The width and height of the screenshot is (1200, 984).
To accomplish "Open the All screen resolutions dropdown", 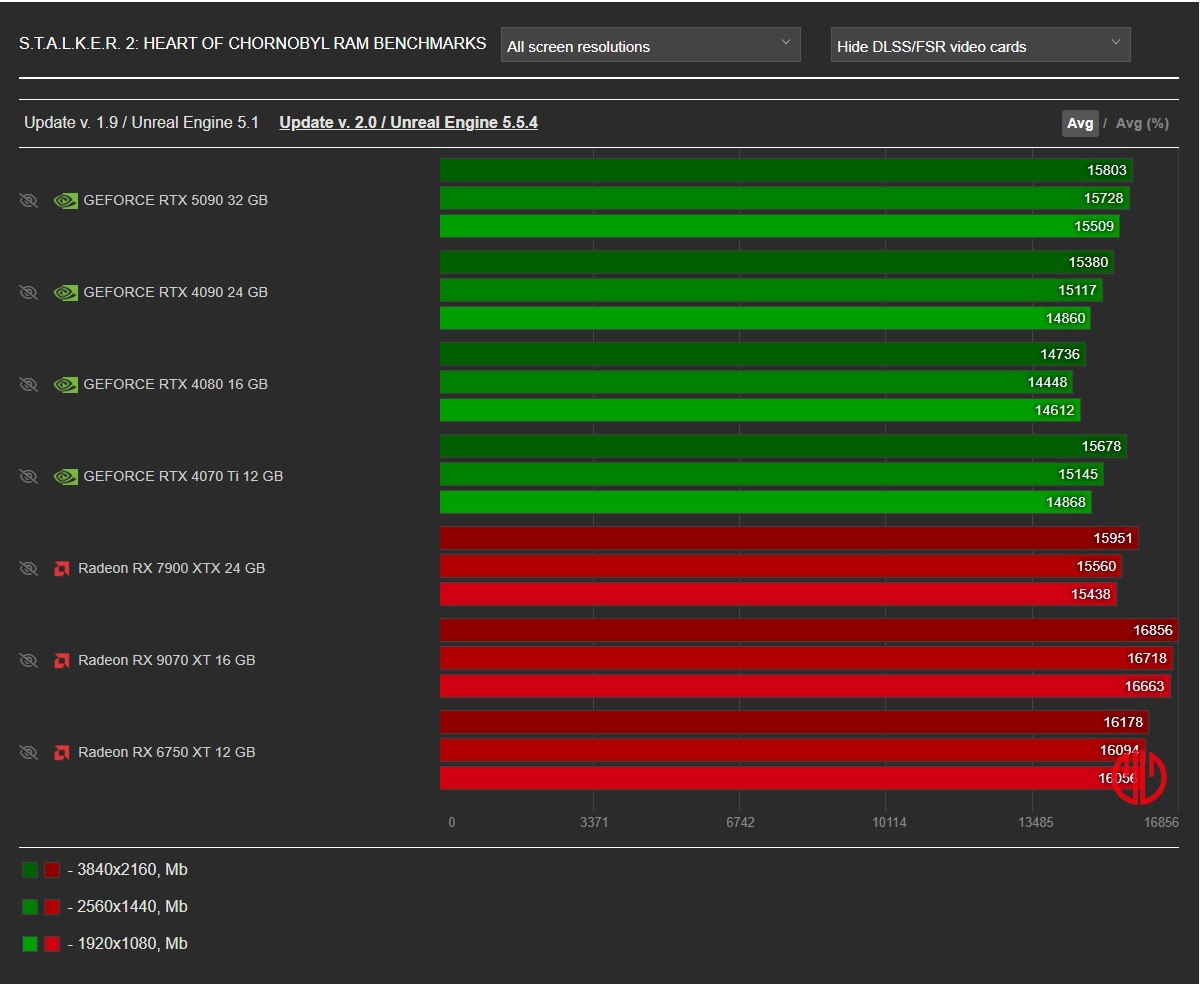I will 650,45.
